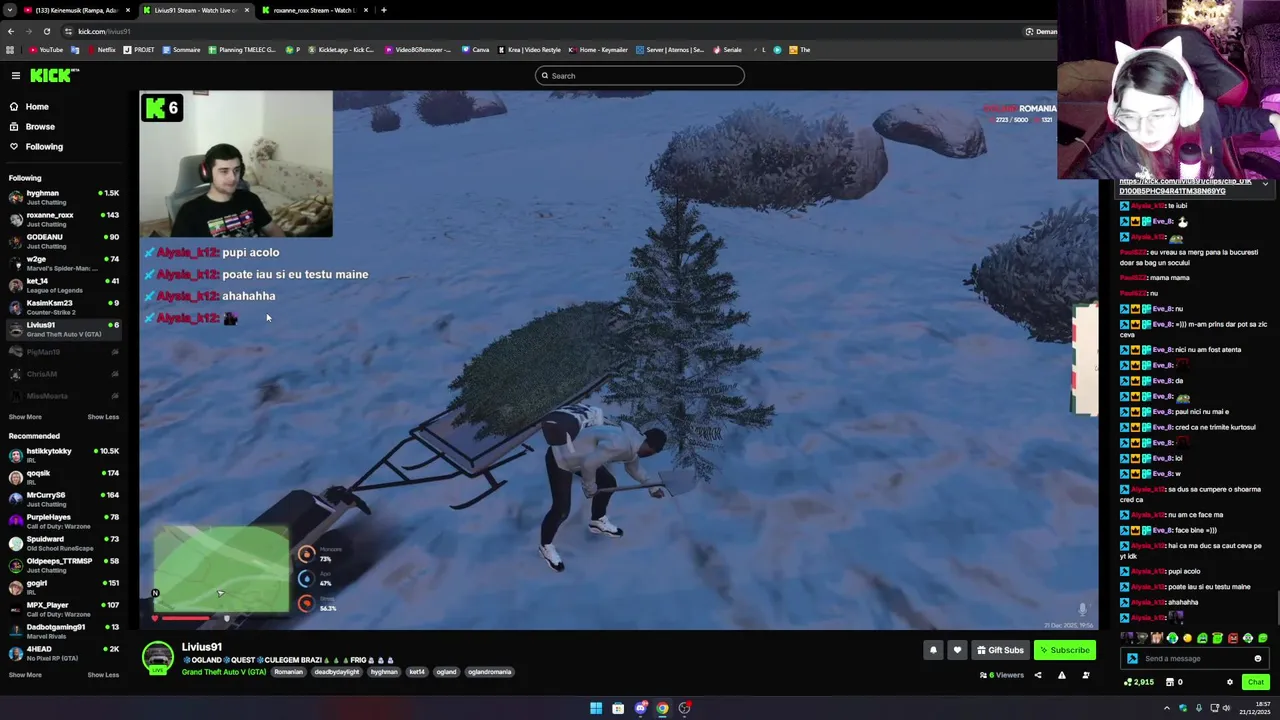Collapse pinned message chevron in chat

click(x=1264, y=185)
